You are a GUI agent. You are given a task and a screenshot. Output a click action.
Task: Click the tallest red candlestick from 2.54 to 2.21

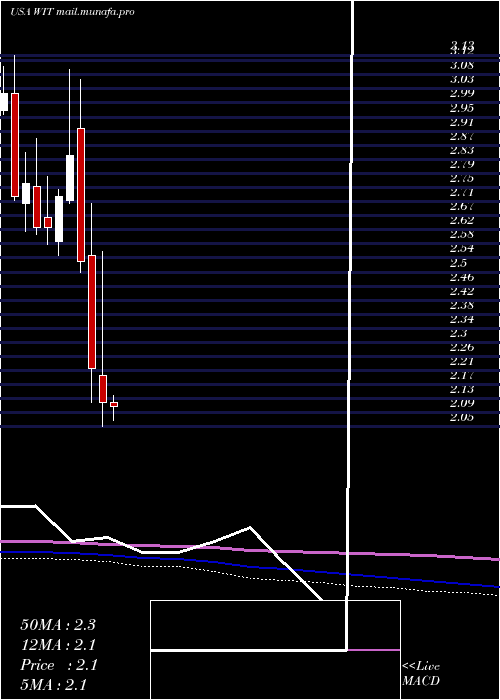point(92,312)
